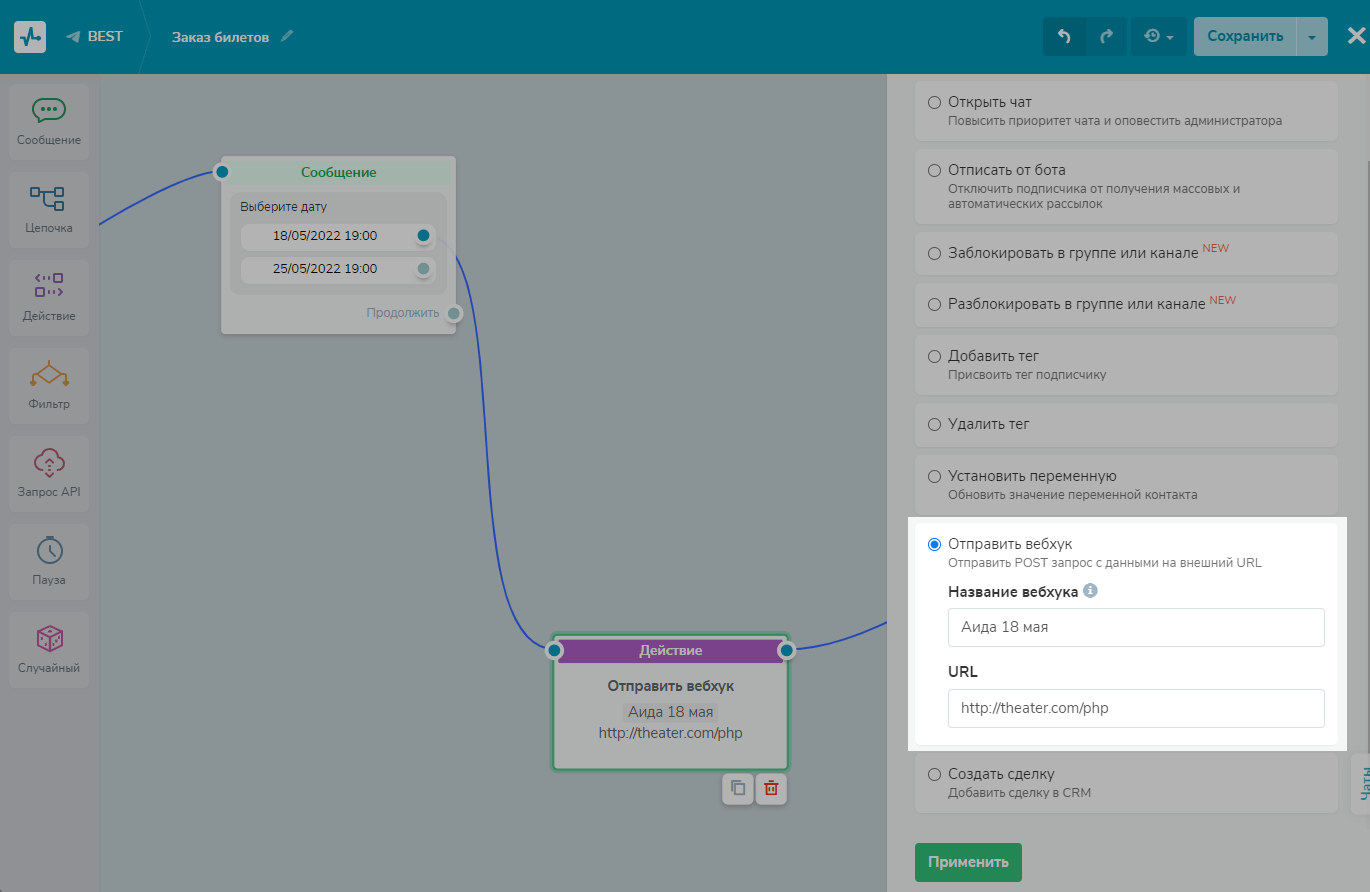The width and height of the screenshot is (1370, 892).
Task: Click the BEST bot breadcrumb
Action: click(x=95, y=37)
